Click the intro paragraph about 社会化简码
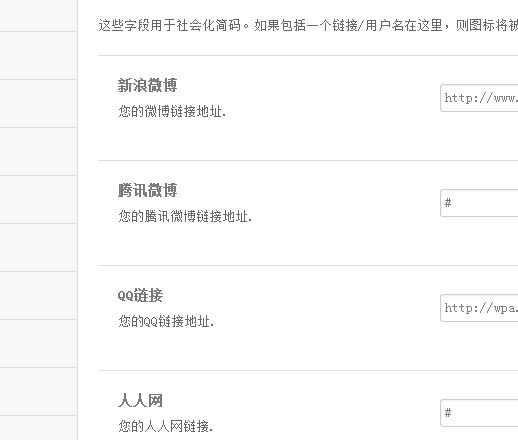The width and height of the screenshot is (518, 440). pyautogui.click(x=308, y=25)
